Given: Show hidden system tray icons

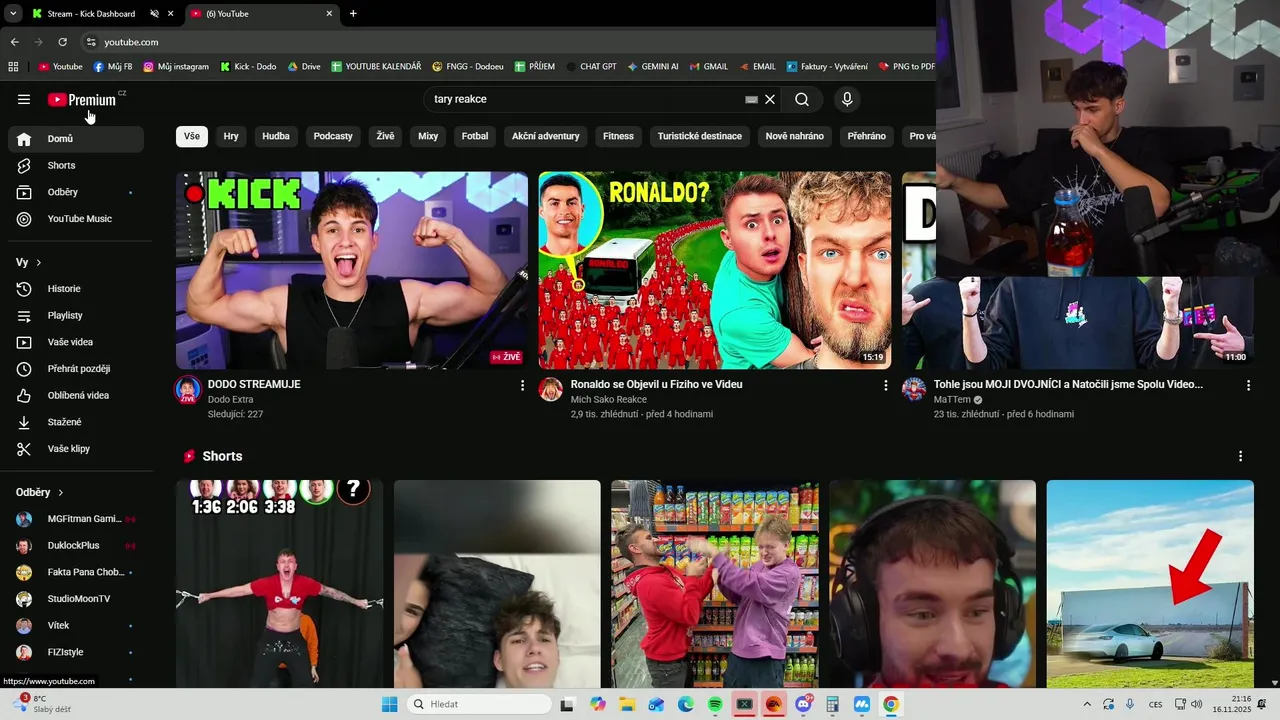Looking at the screenshot, I should (x=1087, y=704).
